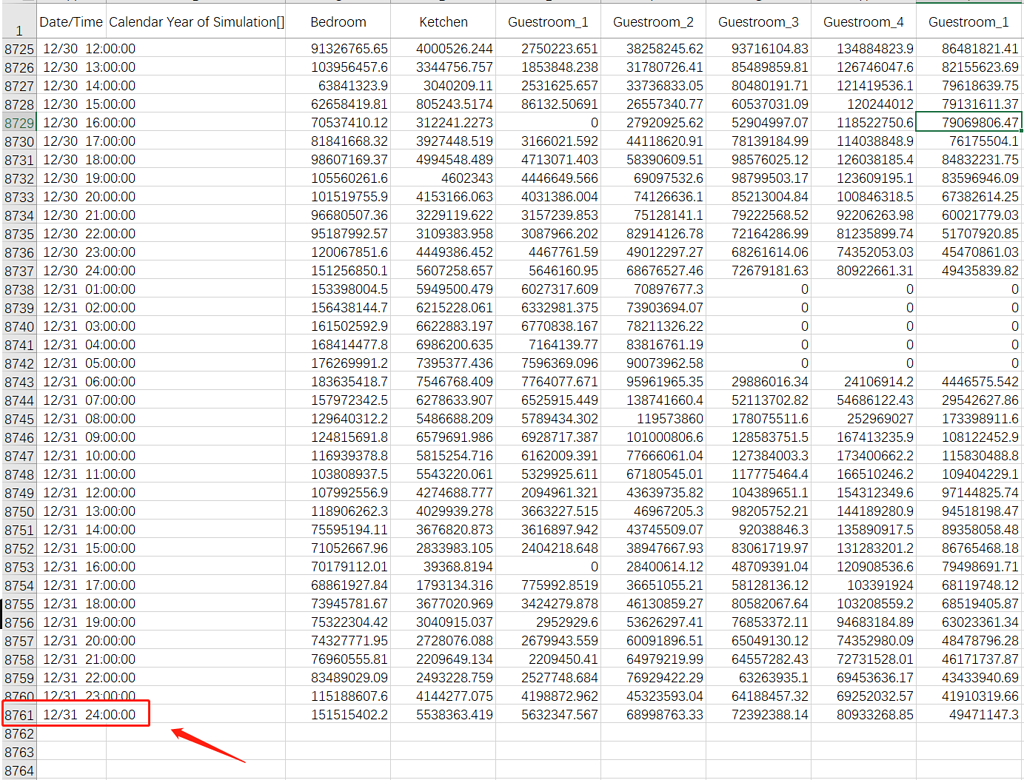
Task: Click Guestroom_2 value 68998763.33
Action: 653,715
